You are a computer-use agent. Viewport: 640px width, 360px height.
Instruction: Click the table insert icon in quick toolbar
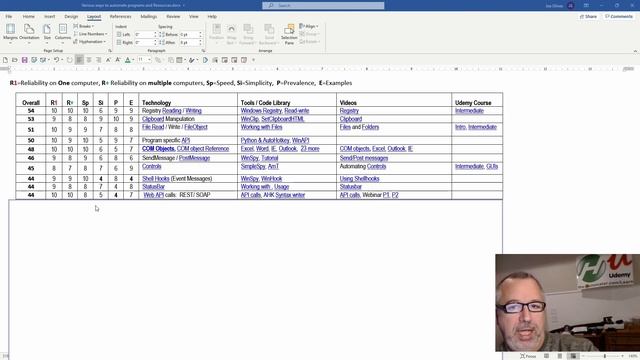(x=179, y=60)
